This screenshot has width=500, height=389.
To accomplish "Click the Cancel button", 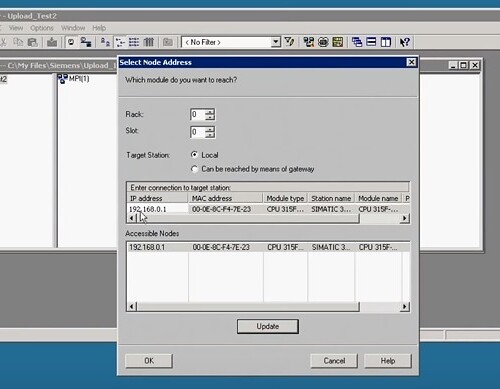I will (x=334, y=361).
